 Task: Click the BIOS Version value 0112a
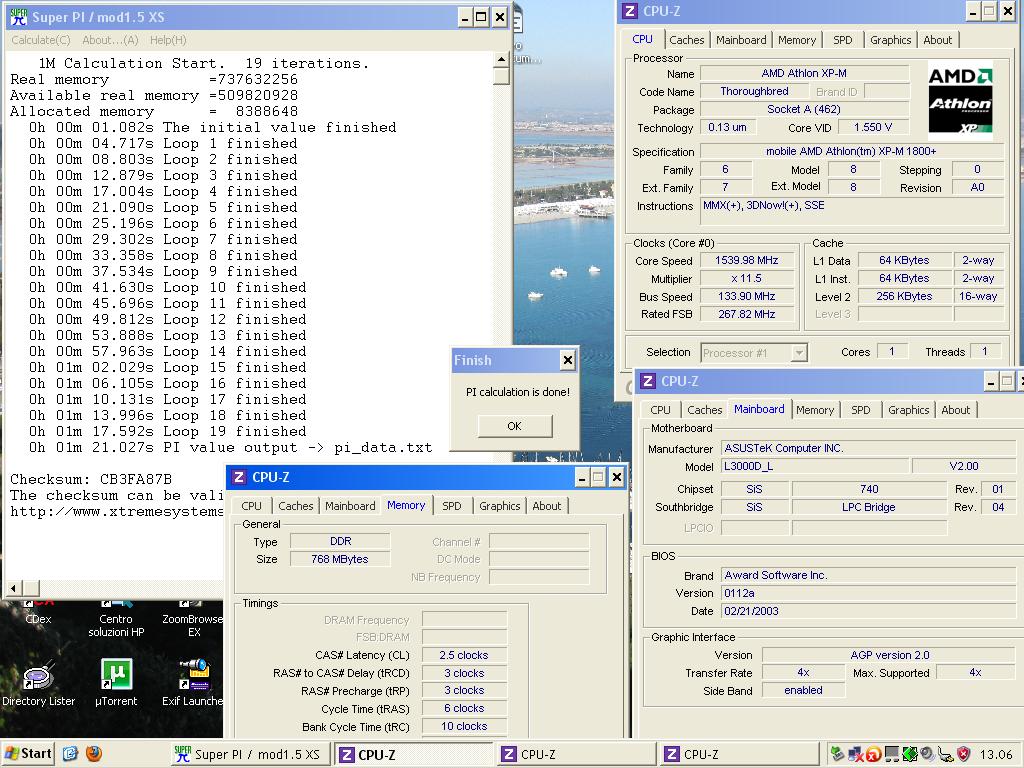pyautogui.click(x=869, y=593)
